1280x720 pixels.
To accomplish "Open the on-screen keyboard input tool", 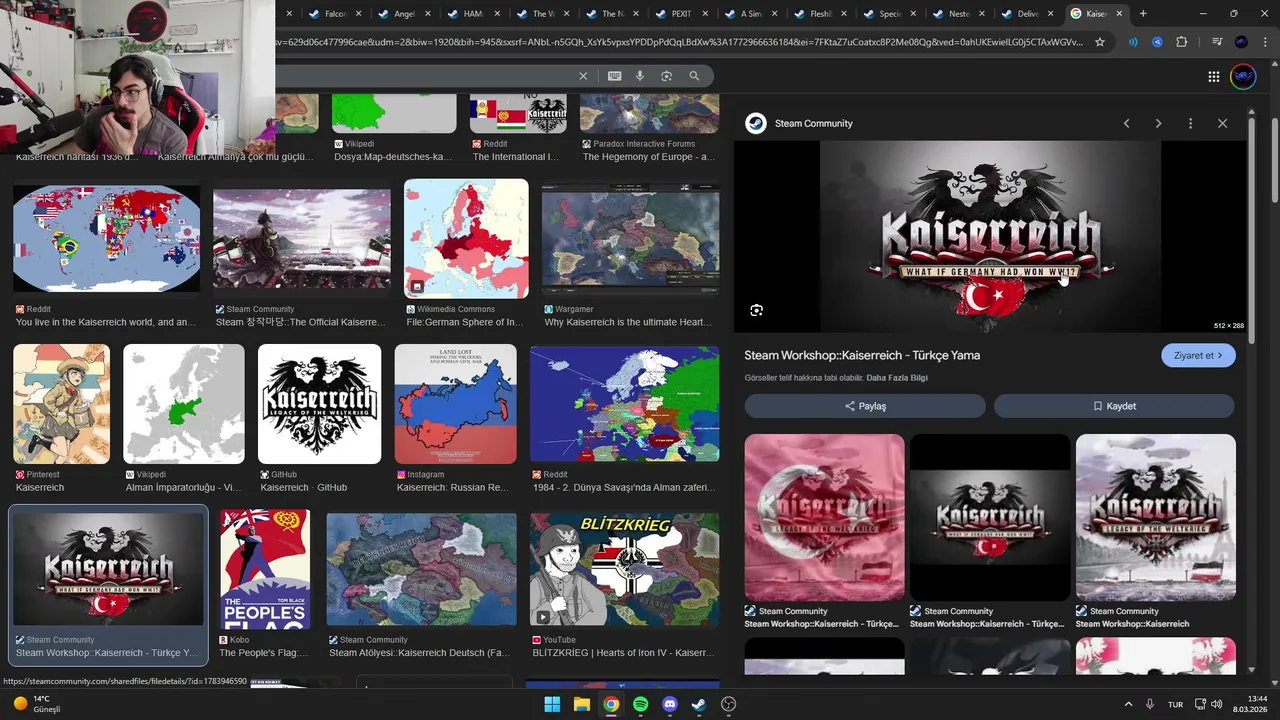I will (614, 76).
